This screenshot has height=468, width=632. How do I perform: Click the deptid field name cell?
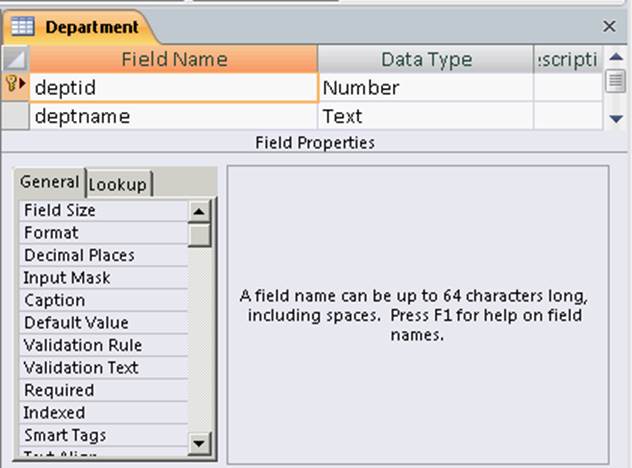[174, 88]
